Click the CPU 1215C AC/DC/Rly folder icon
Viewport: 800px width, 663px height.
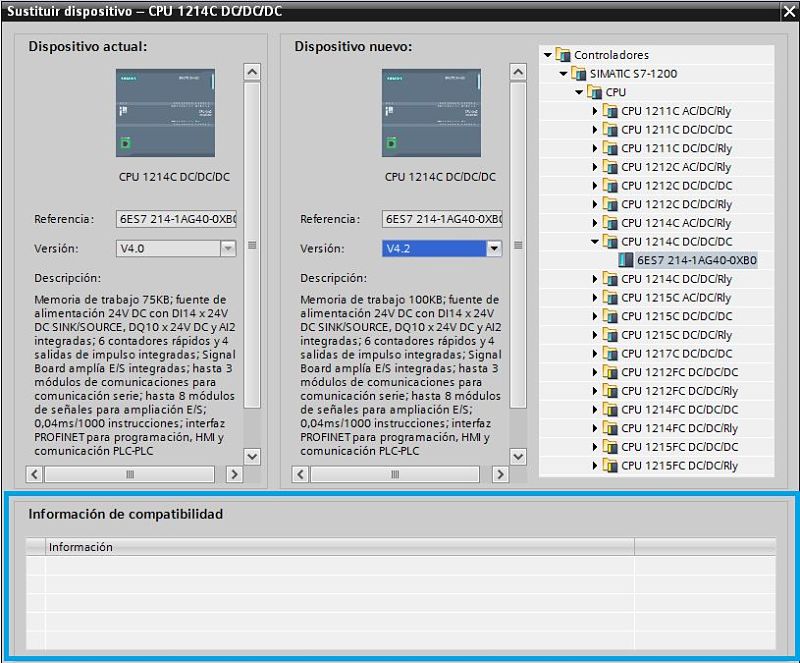pyautogui.click(x=610, y=298)
